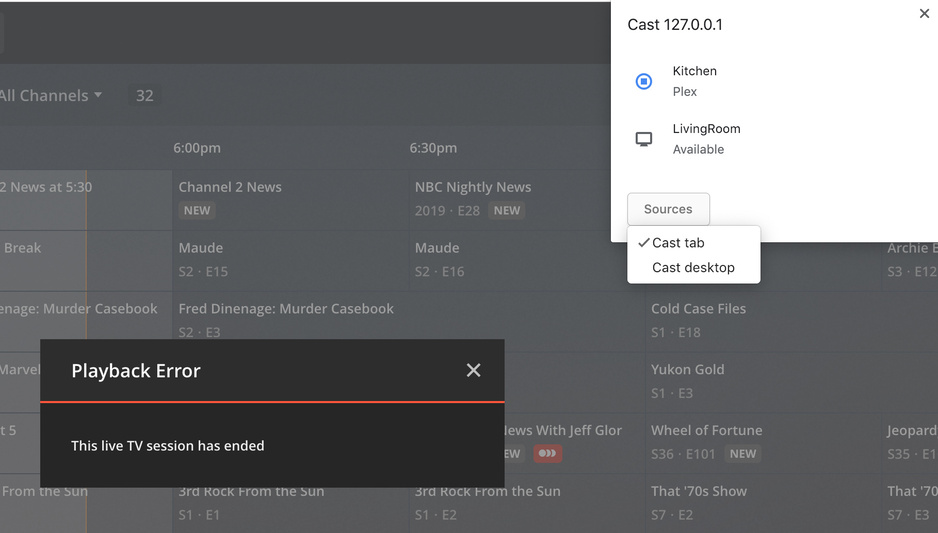Expand the All Channels filter dropdown
Image resolution: width=938 pixels, height=533 pixels.
(x=52, y=96)
